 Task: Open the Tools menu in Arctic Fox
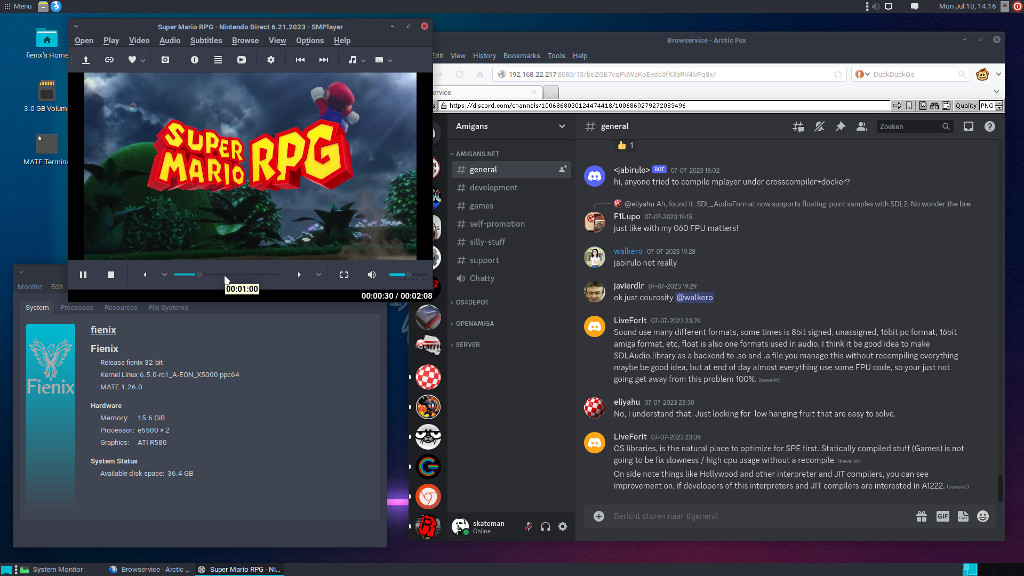tap(556, 56)
